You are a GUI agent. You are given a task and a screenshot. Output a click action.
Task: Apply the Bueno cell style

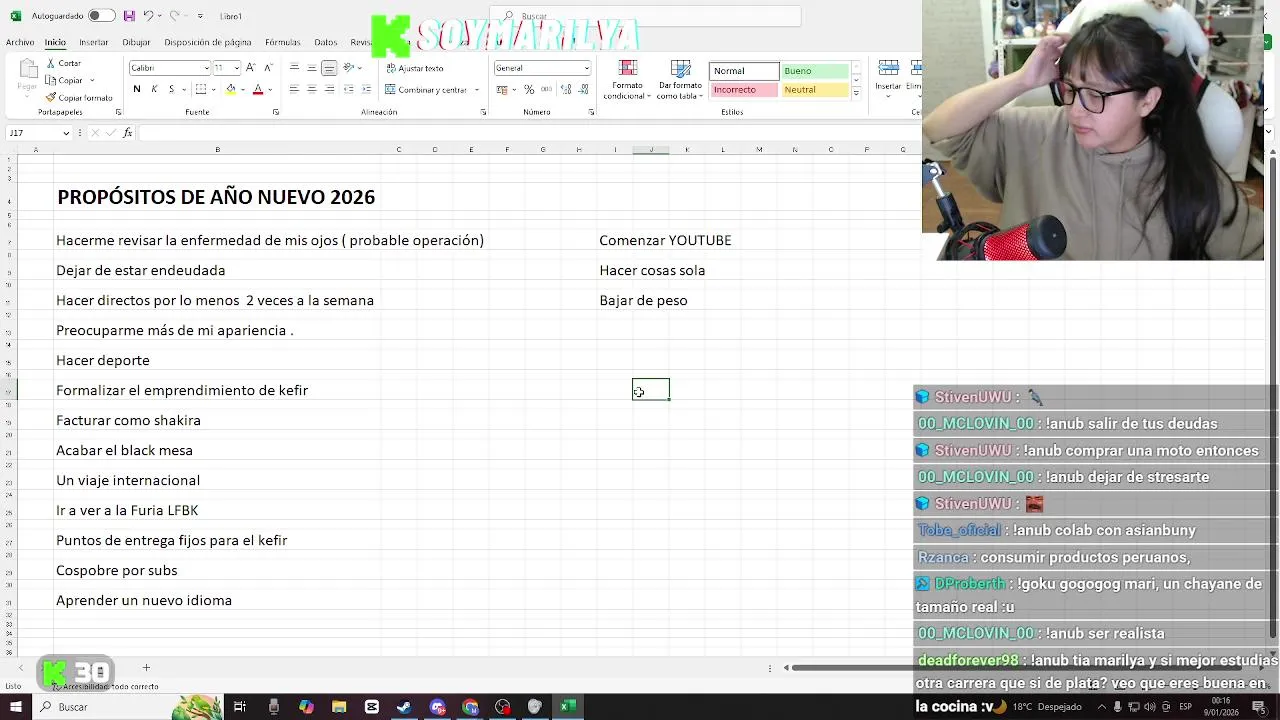(x=814, y=71)
